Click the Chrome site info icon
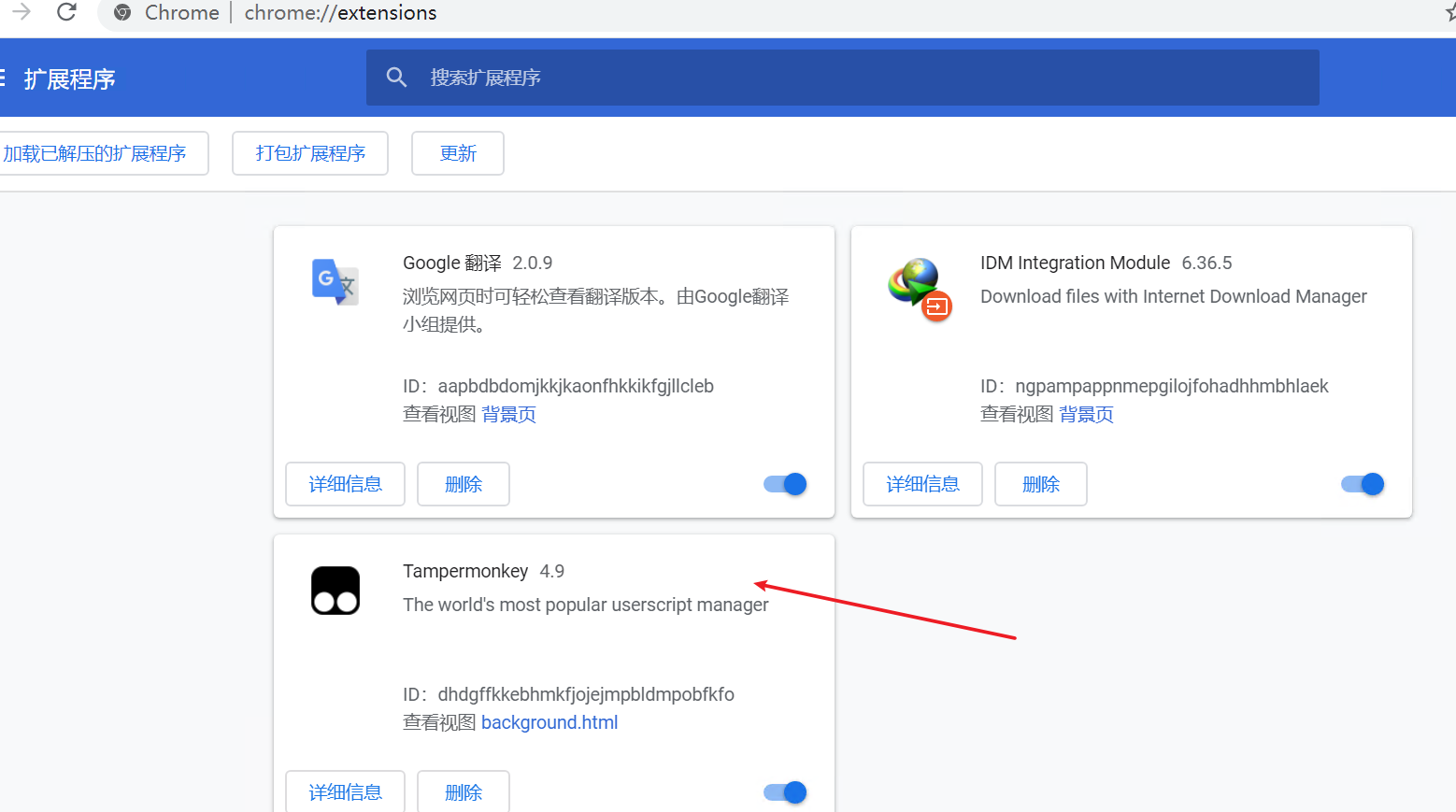This screenshot has width=1456, height=812. pos(122,13)
